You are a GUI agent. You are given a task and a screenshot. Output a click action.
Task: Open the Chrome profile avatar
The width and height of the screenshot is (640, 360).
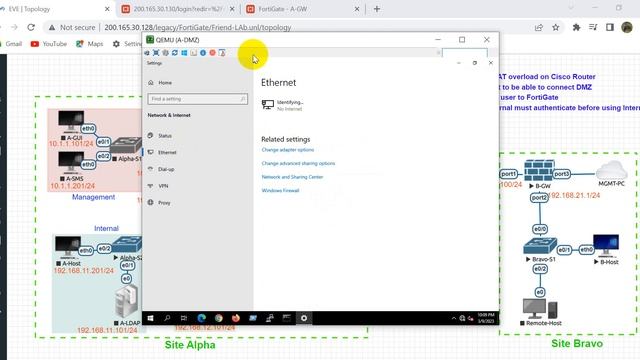[x=627, y=27]
